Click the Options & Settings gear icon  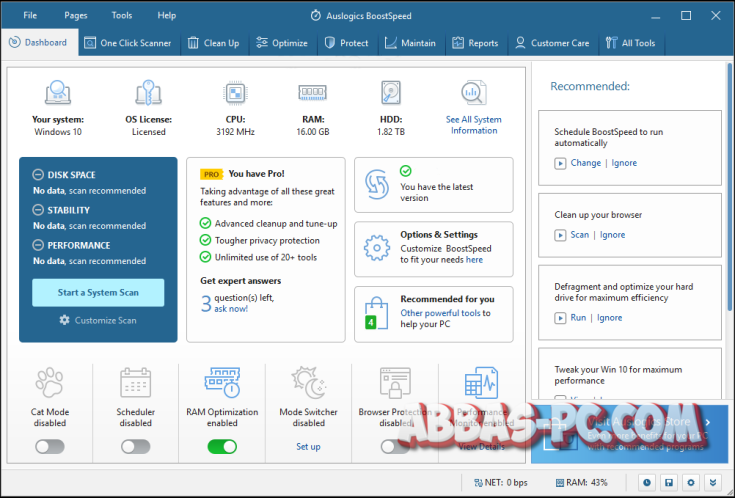(x=376, y=247)
